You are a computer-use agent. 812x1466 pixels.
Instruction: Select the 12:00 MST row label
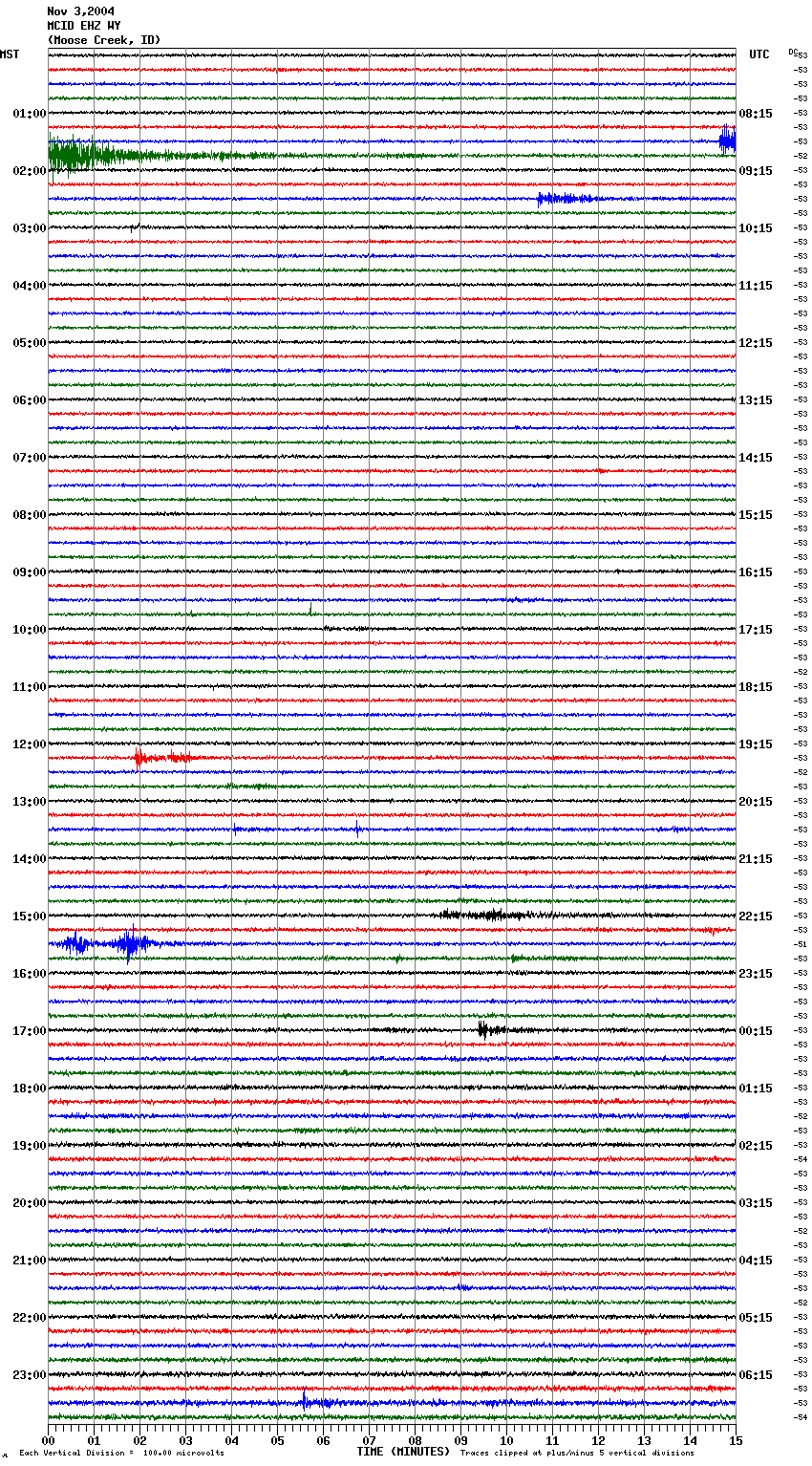point(30,744)
